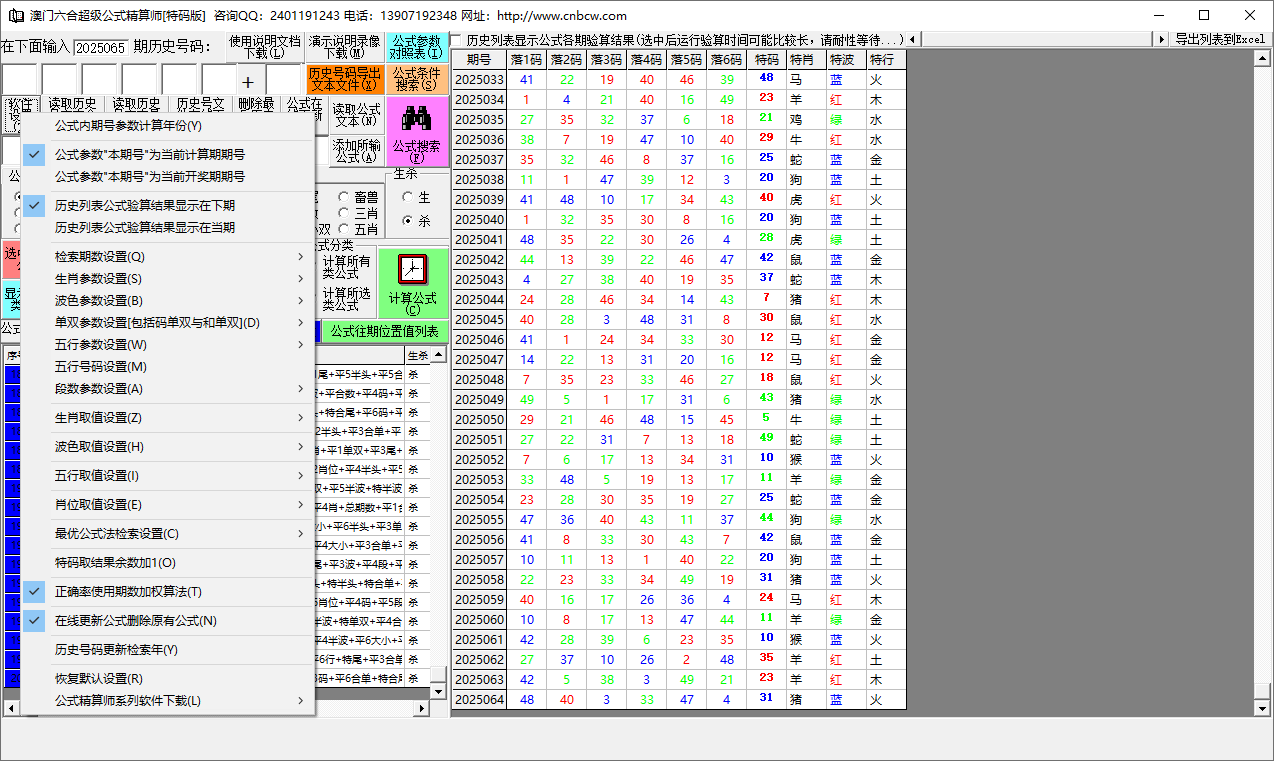
Task: Click up arrow of the history table scrollbar
Action: tap(1262, 57)
